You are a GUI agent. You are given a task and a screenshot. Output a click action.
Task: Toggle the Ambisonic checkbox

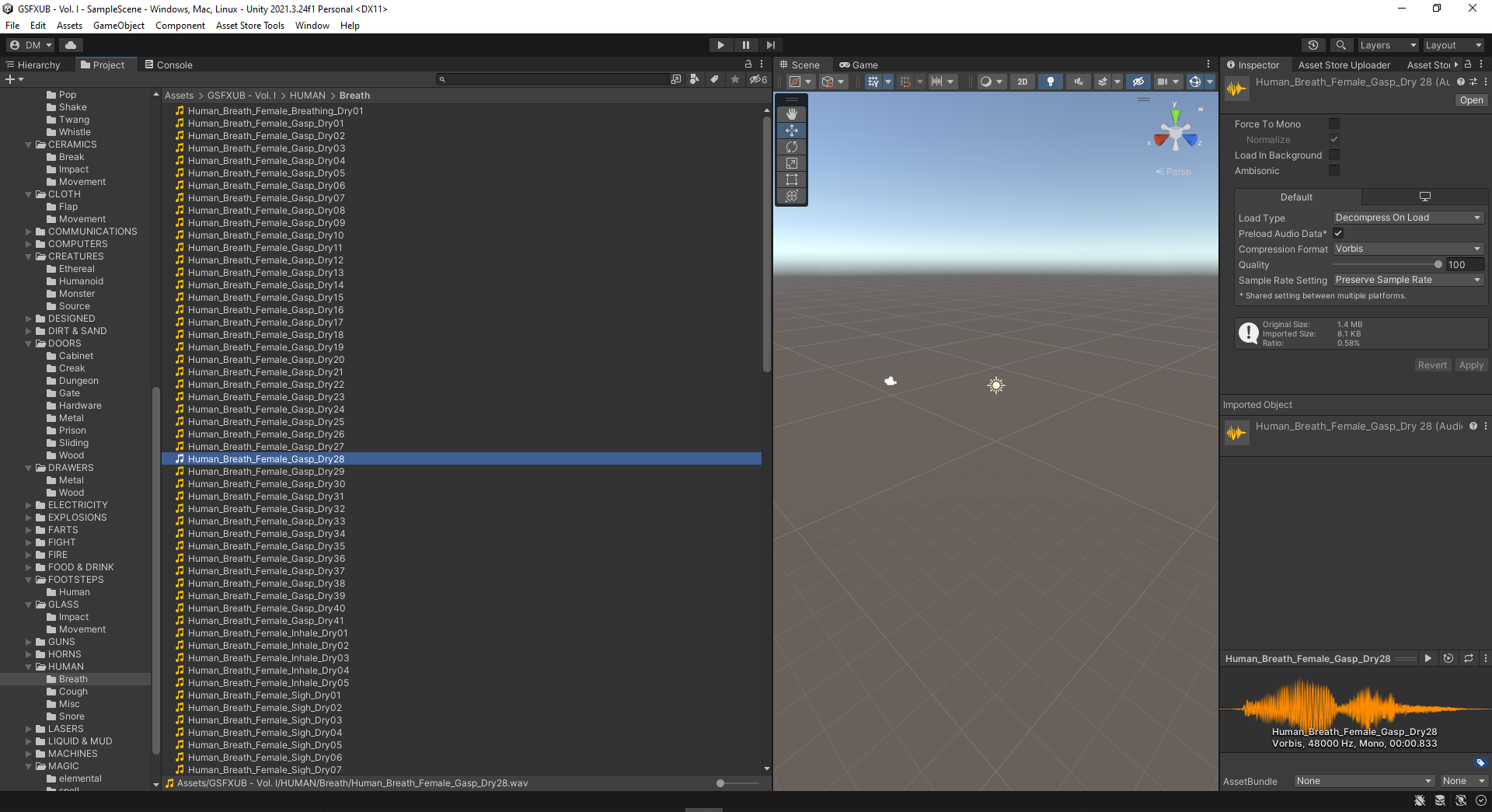tap(1334, 170)
